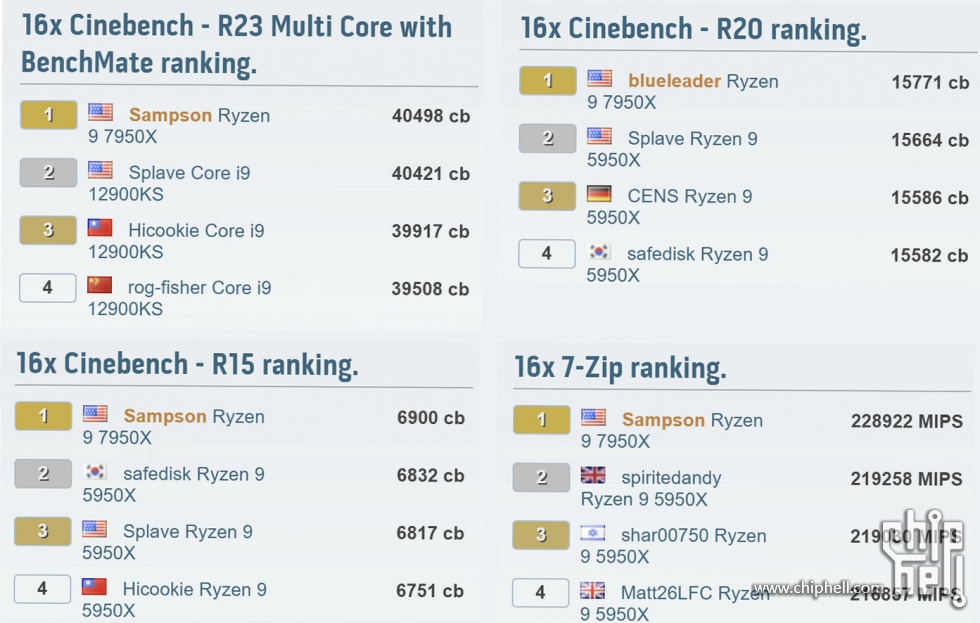Select the China flag next to rog-fisher
The width and height of the screenshot is (980, 623).
click(100, 285)
